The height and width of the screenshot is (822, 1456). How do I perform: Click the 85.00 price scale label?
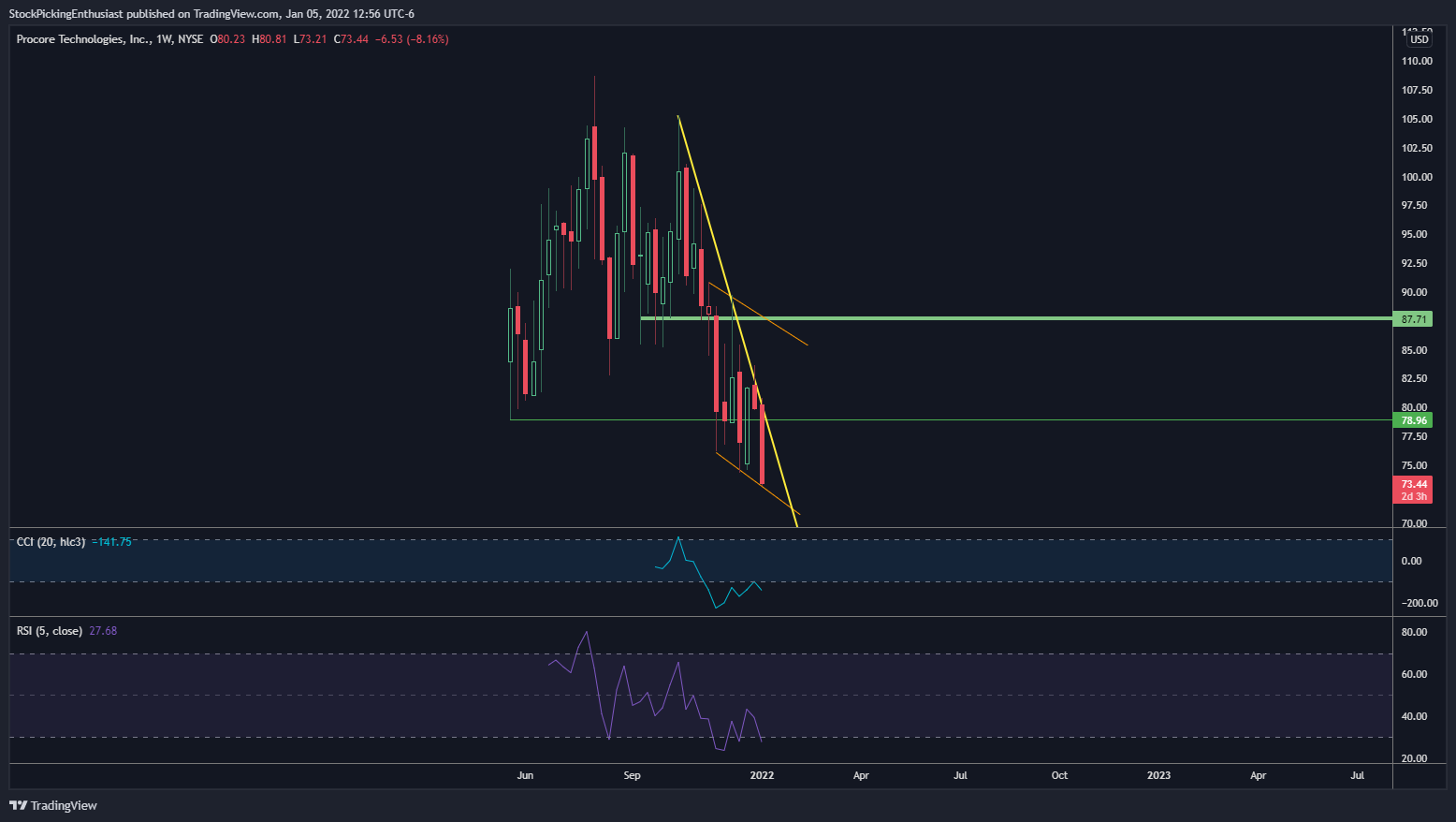[x=1414, y=350]
